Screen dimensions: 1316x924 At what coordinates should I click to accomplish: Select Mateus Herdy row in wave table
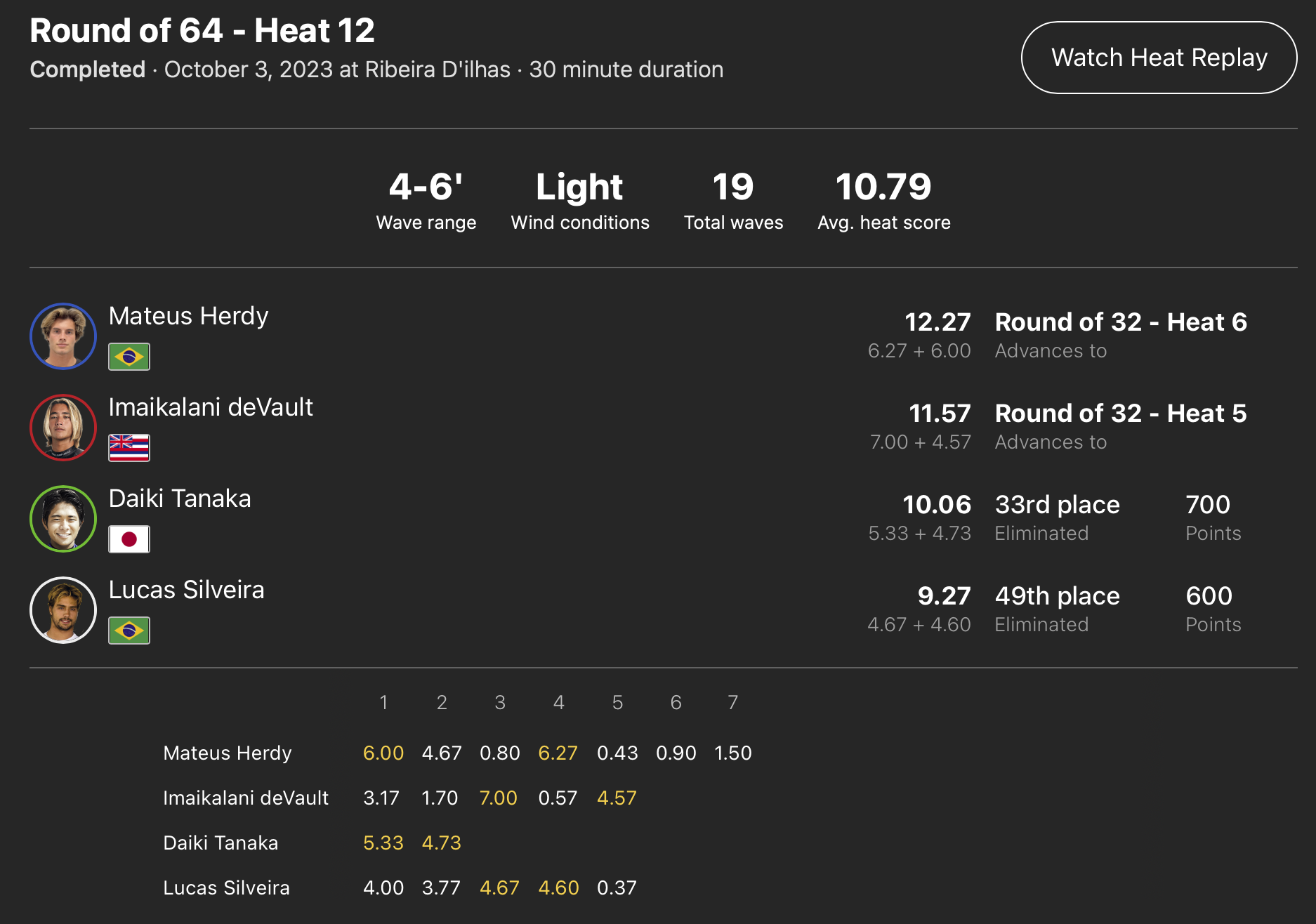click(x=457, y=753)
